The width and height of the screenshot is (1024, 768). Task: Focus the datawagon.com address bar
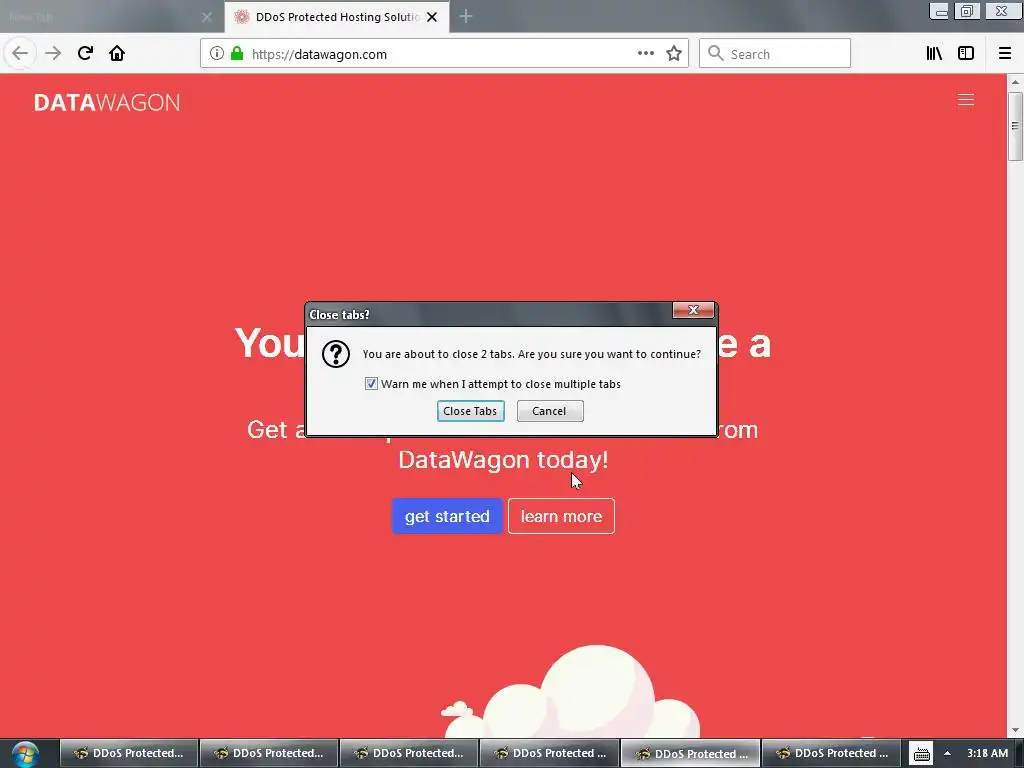tap(444, 54)
